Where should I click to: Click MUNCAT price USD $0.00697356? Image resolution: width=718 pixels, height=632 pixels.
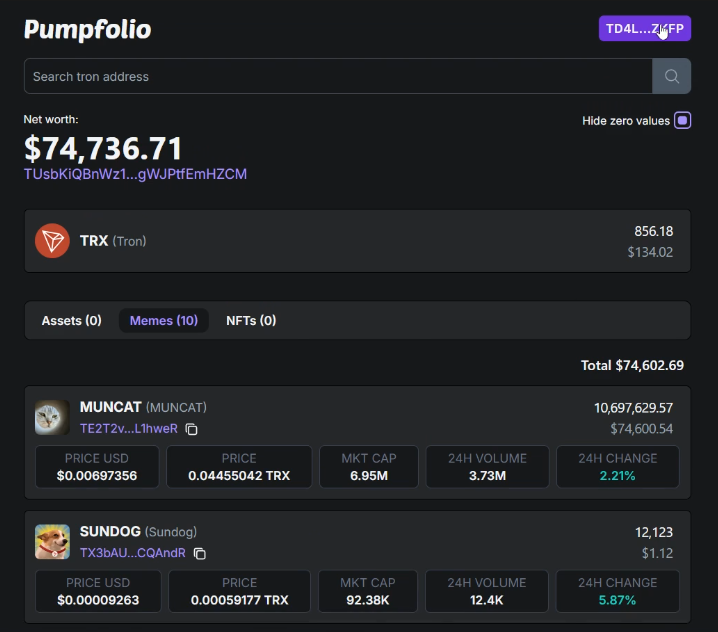(x=97, y=476)
